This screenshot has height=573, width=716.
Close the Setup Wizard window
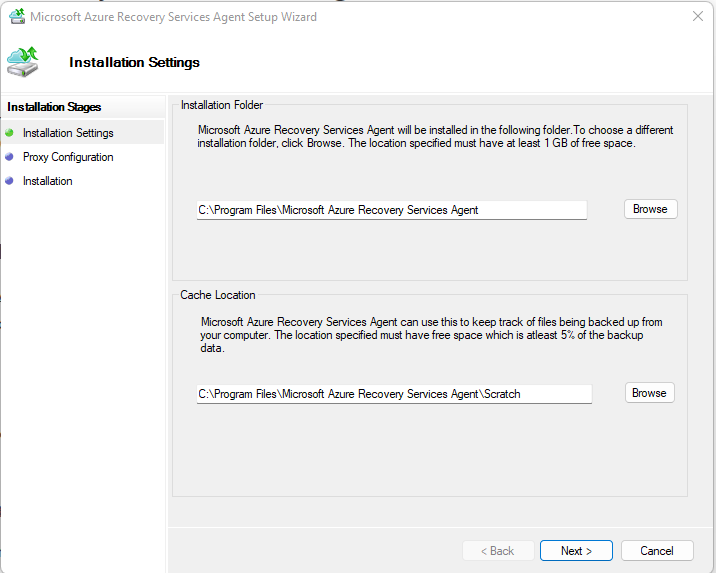[x=697, y=16]
